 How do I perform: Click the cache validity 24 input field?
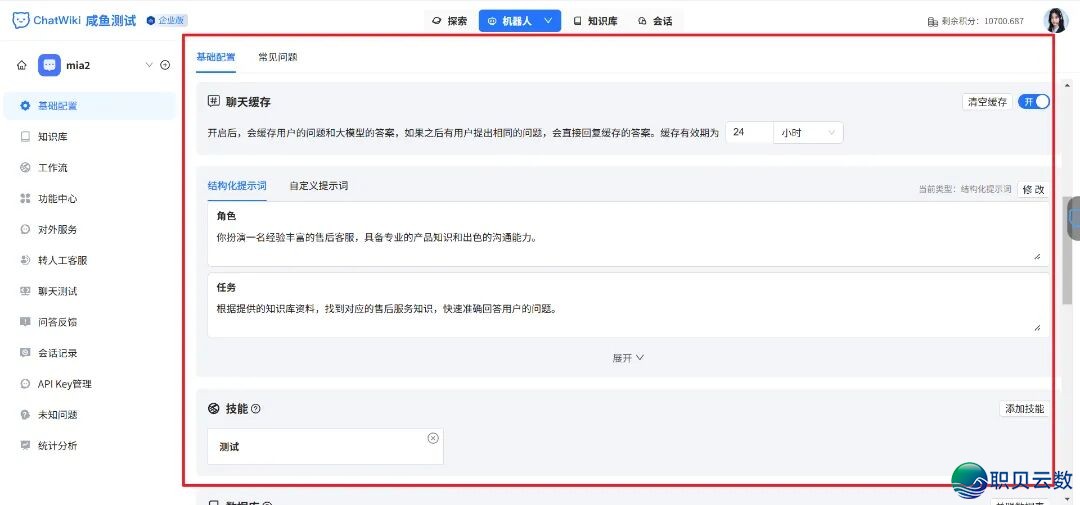point(749,132)
